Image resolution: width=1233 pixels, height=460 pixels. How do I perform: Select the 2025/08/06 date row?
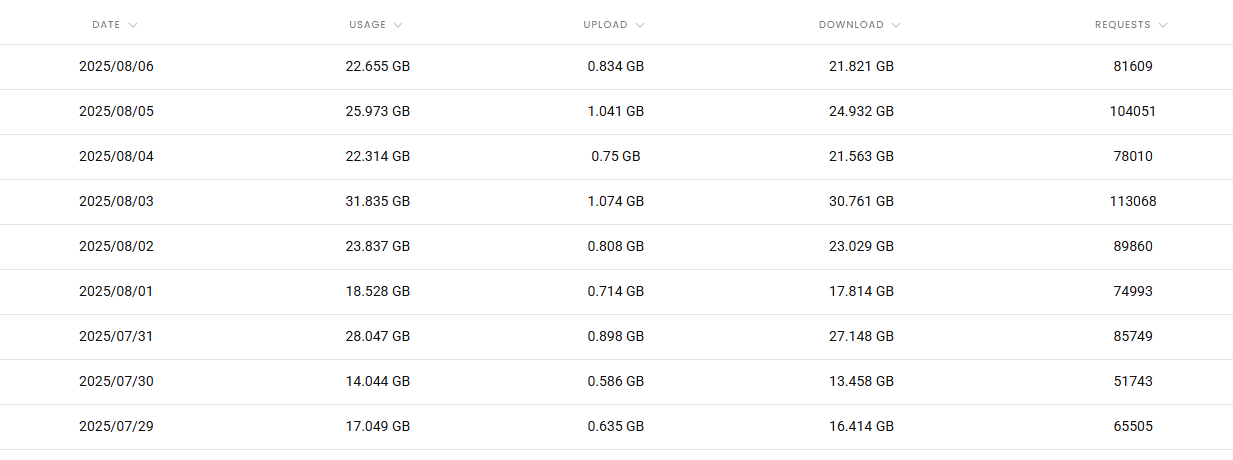click(x=116, y=67)
